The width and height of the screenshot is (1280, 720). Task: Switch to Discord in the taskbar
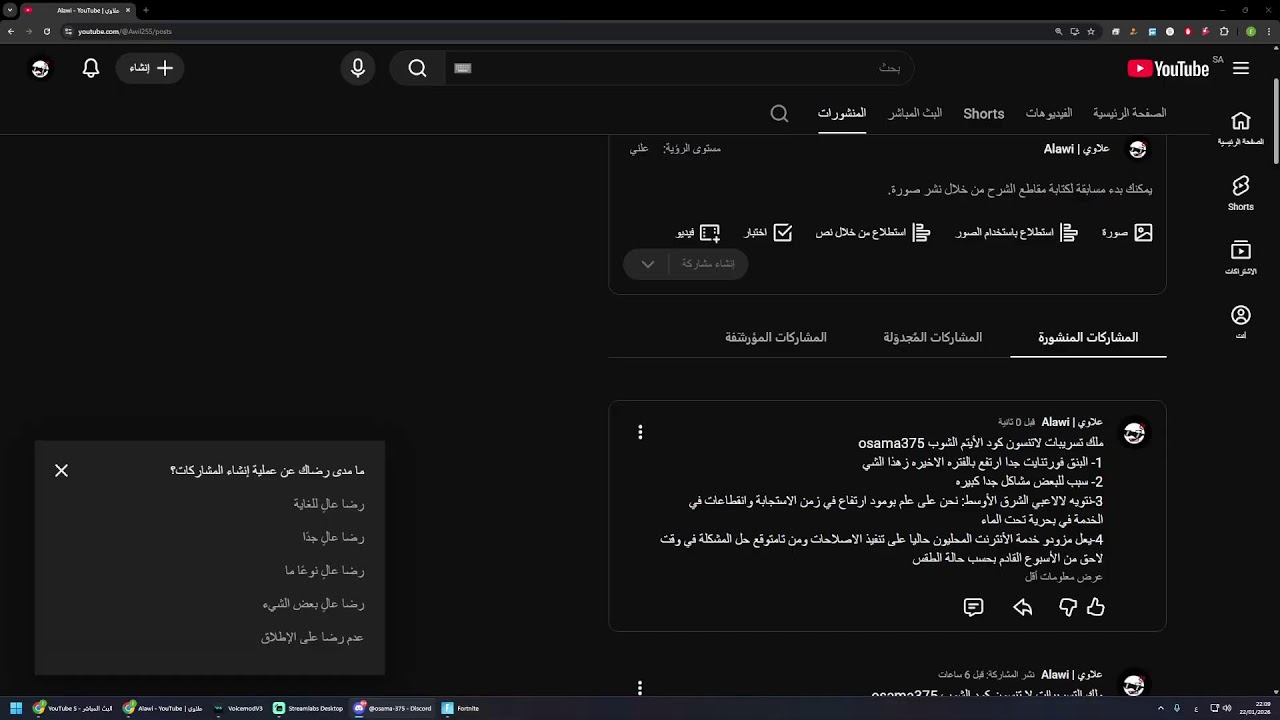coord(393,708)
